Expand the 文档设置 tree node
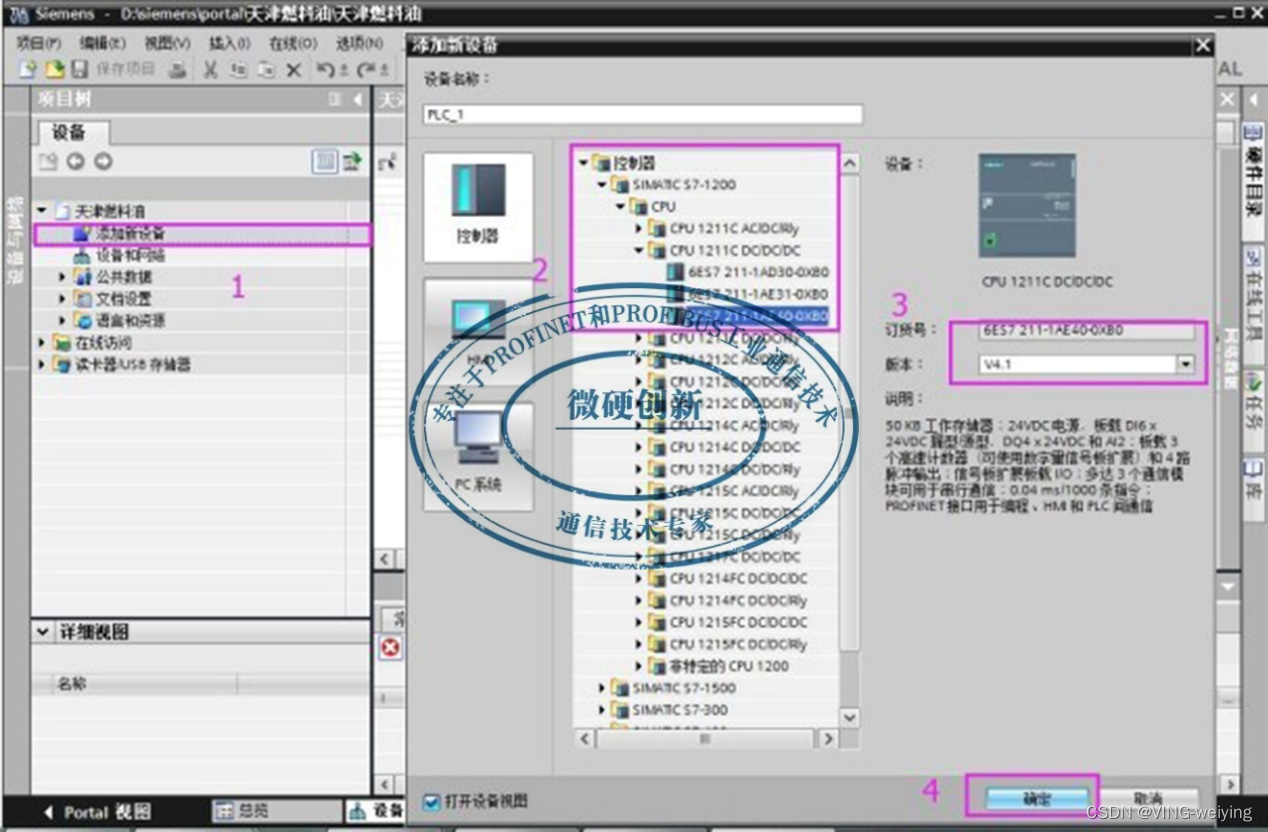The width and height of the screenshot is (1268, 832). point(62,299)
